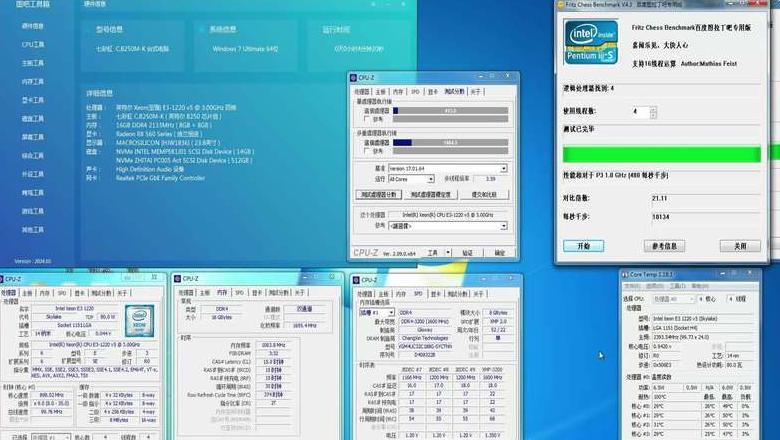780x440 pixels.
Task: Increase the thread count with the Fritz up arrow
Action: pos(653,109)
